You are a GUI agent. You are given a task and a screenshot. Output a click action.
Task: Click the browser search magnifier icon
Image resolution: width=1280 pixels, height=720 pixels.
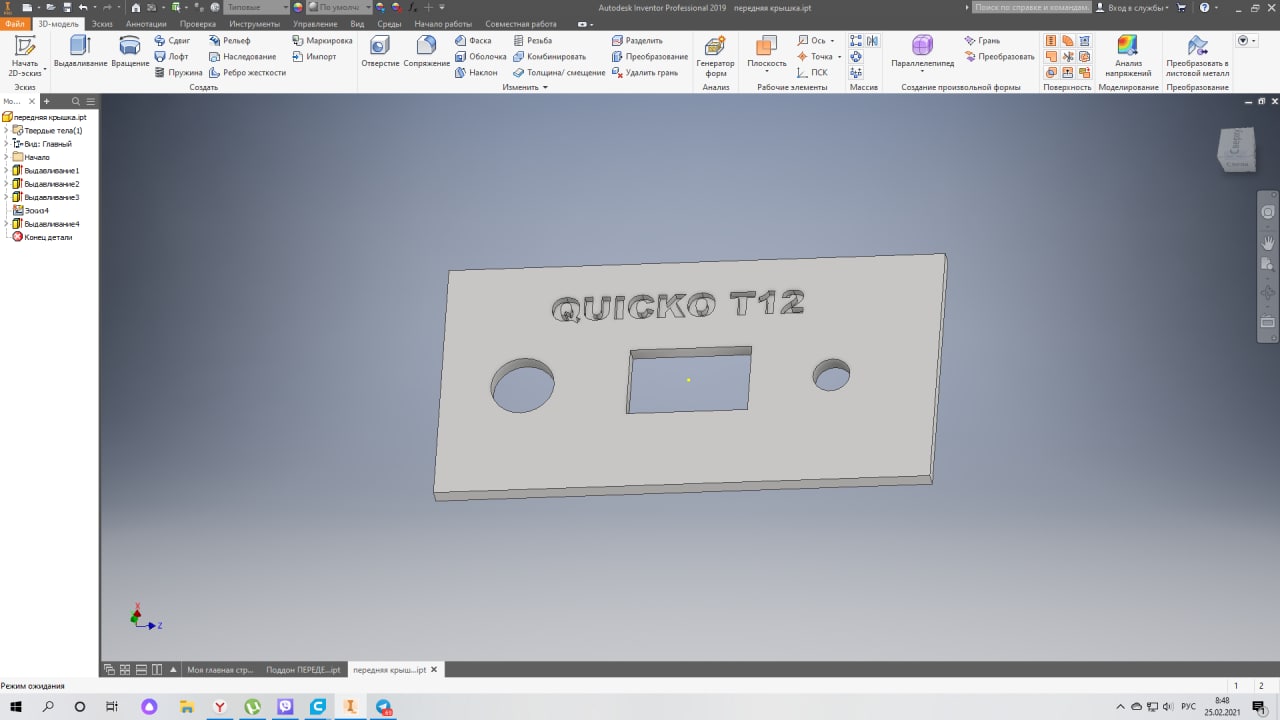tap(76, 102)
